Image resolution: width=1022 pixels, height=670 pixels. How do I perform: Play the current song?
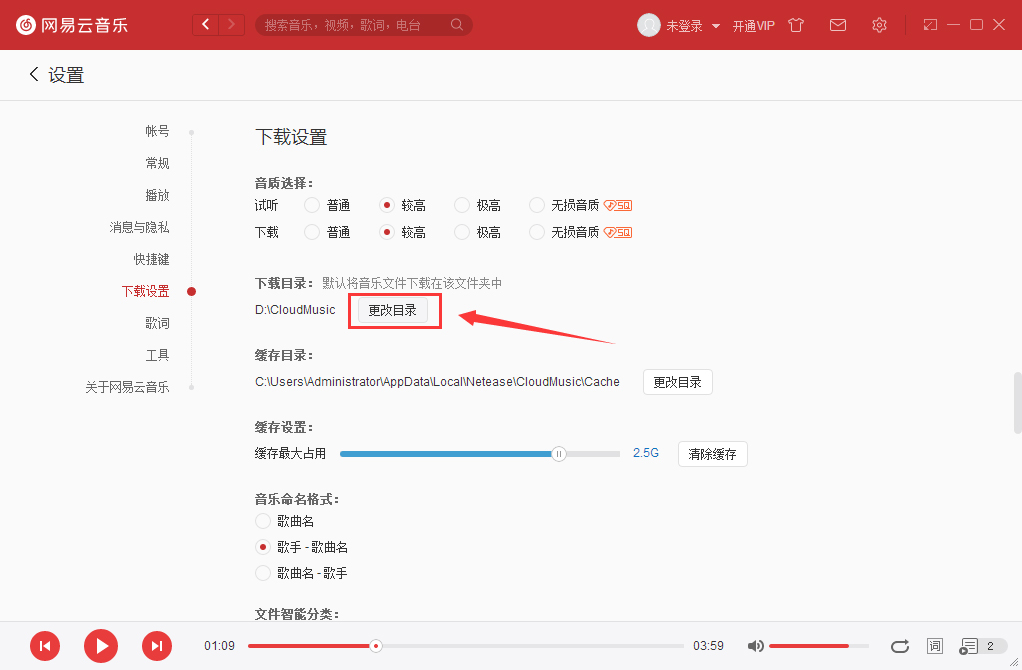tap(100, 646)
